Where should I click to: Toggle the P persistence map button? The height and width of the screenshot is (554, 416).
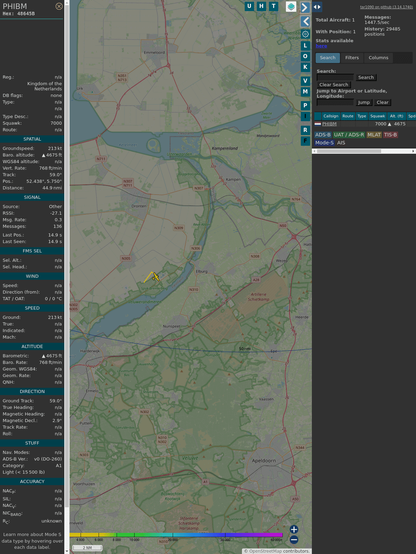point(305,106)
